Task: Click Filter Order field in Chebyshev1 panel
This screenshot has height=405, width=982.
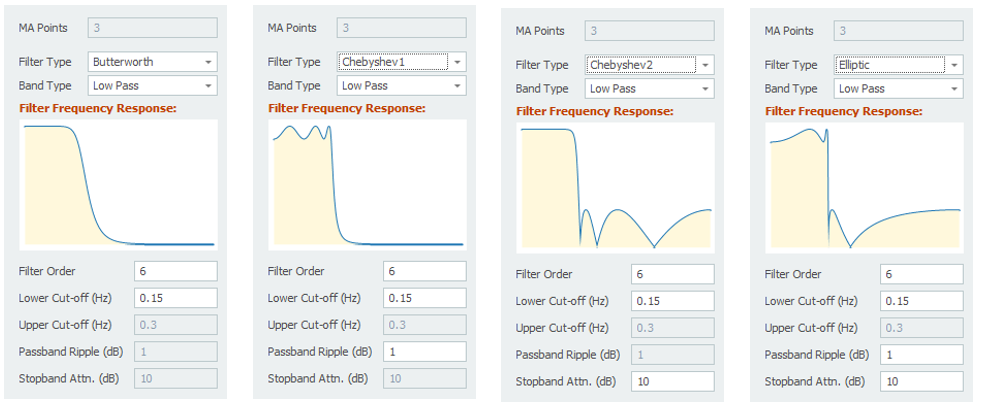Action: click(x=424, y=271)
